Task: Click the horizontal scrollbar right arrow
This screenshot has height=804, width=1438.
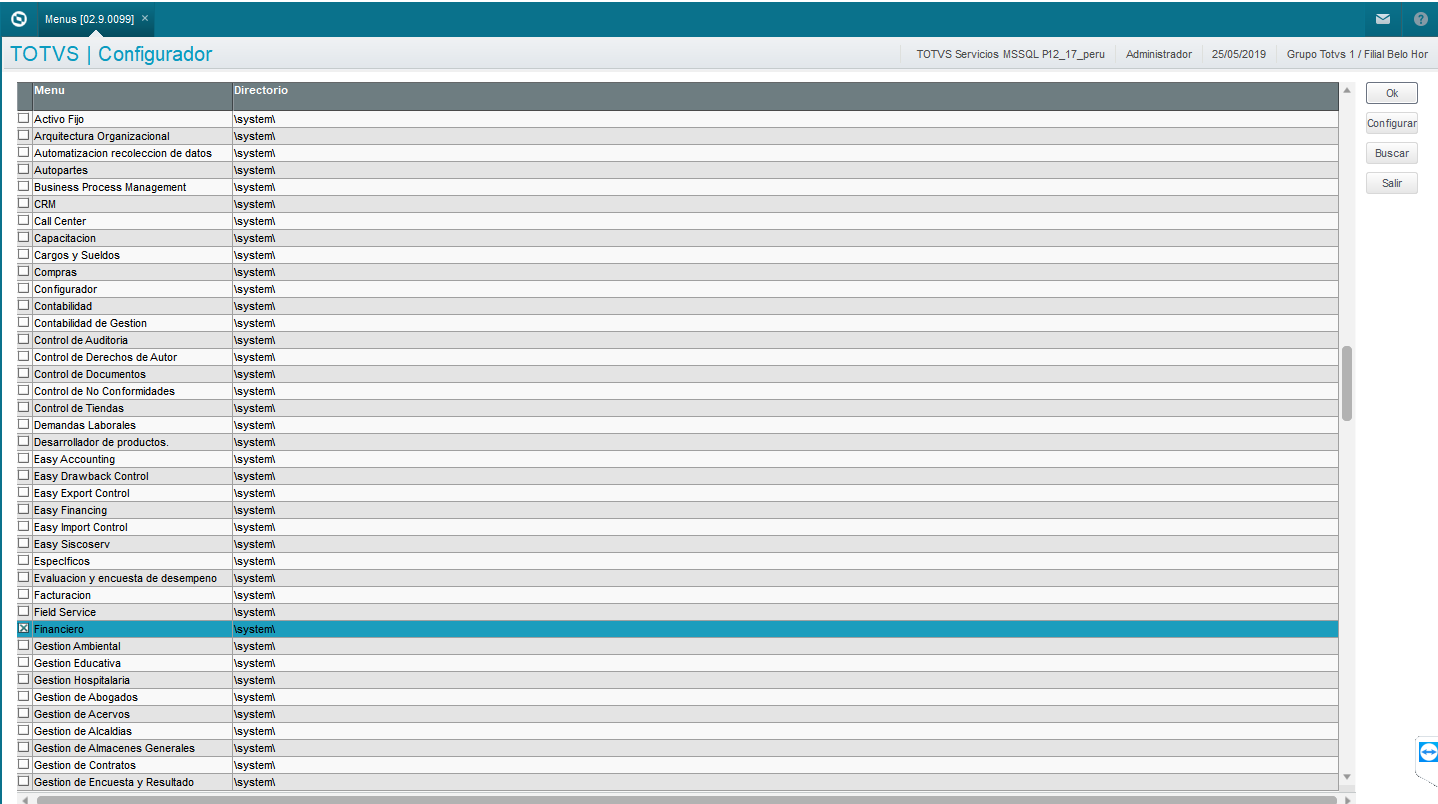Action: click(x=1346, y=800)
